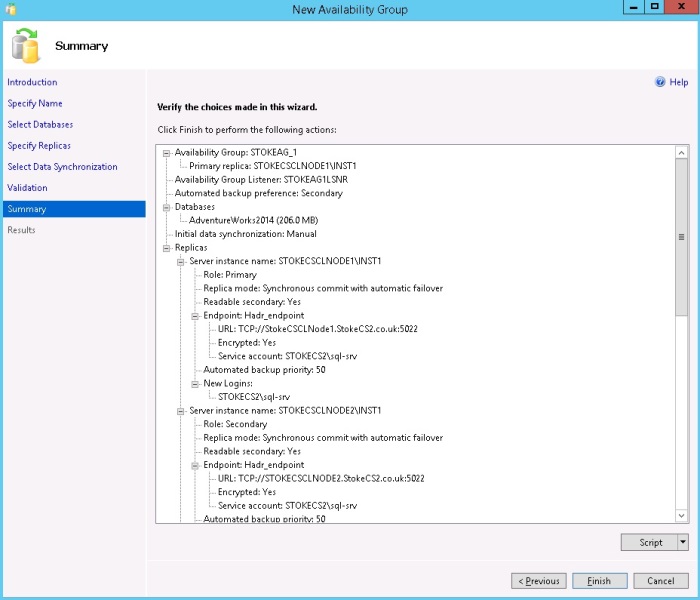Screen dimensions: 700x600
Task: Select 'Initial data synchronization: Manual' row
Action: point(246,234)
